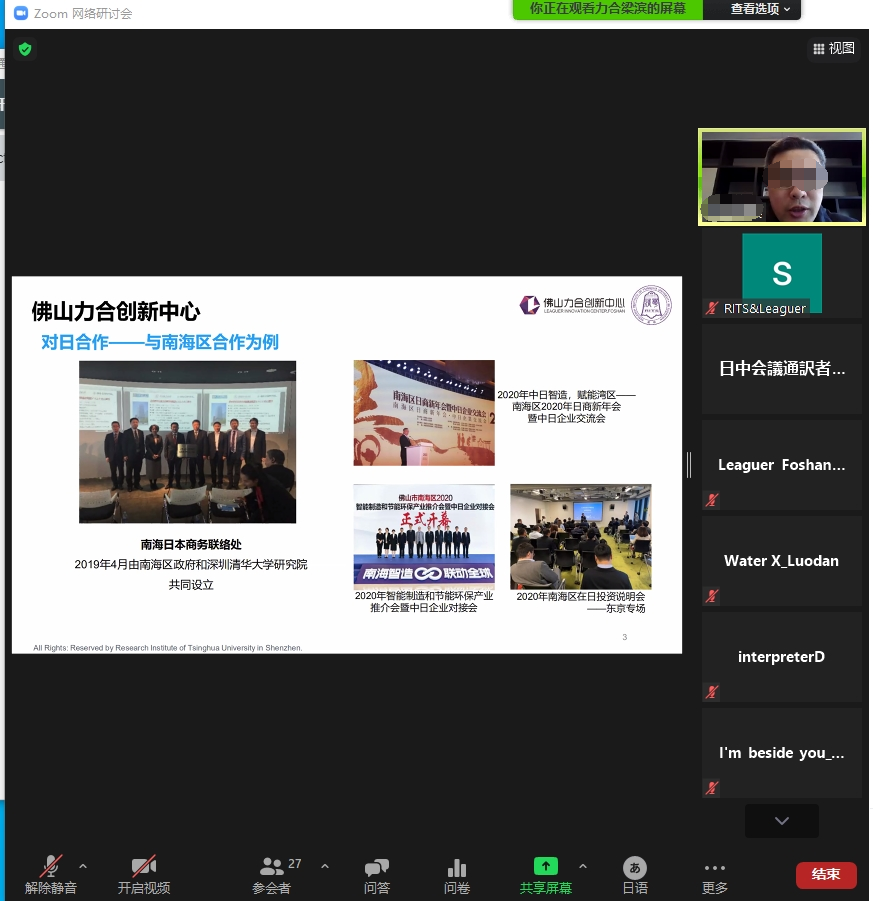This screenshot has width=873, height=901.
Task: Select the 日语 interpretation icon
Action: (634, 866)
